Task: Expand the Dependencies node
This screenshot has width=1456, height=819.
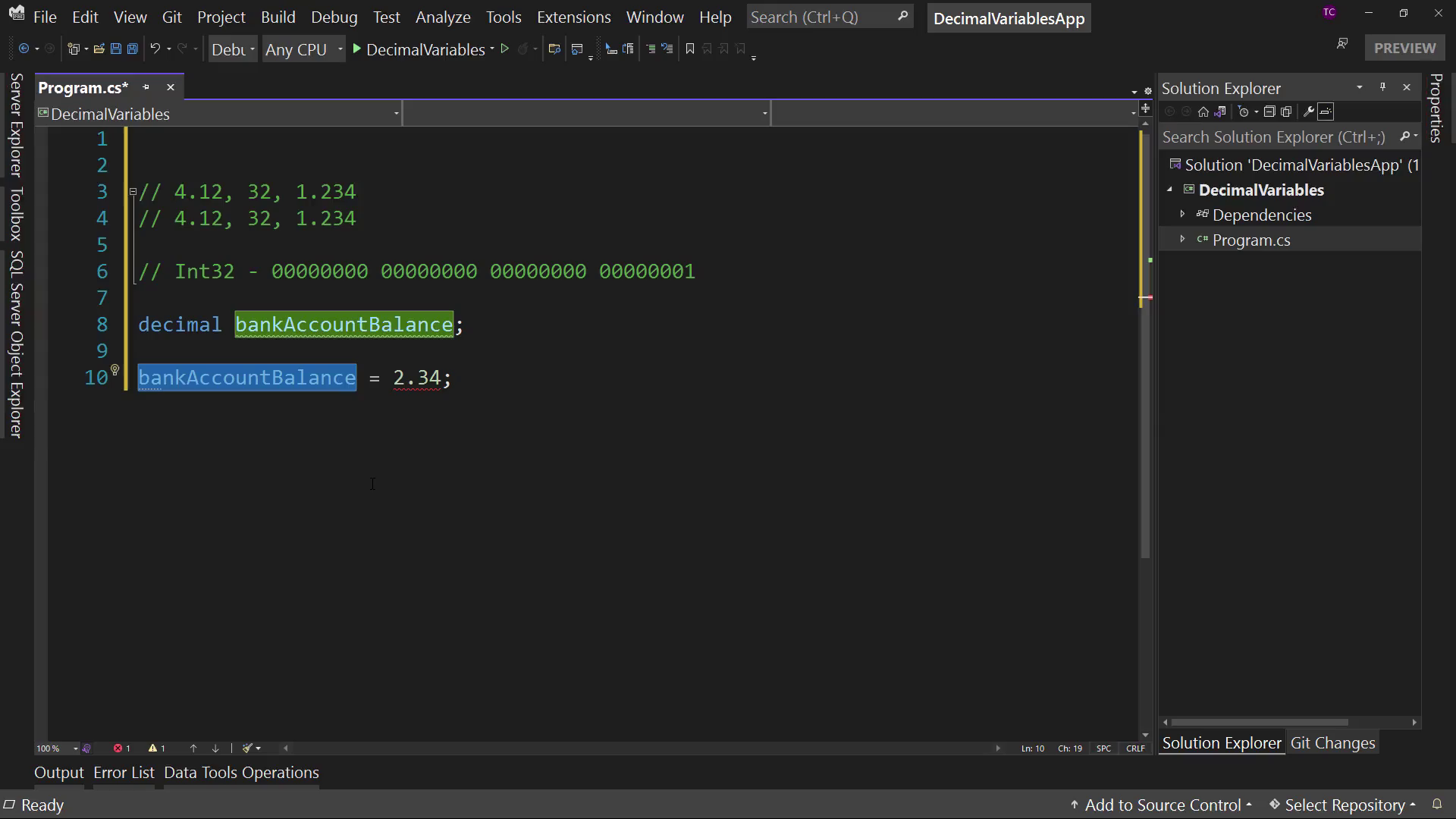Action: [x=1182, y=215]
